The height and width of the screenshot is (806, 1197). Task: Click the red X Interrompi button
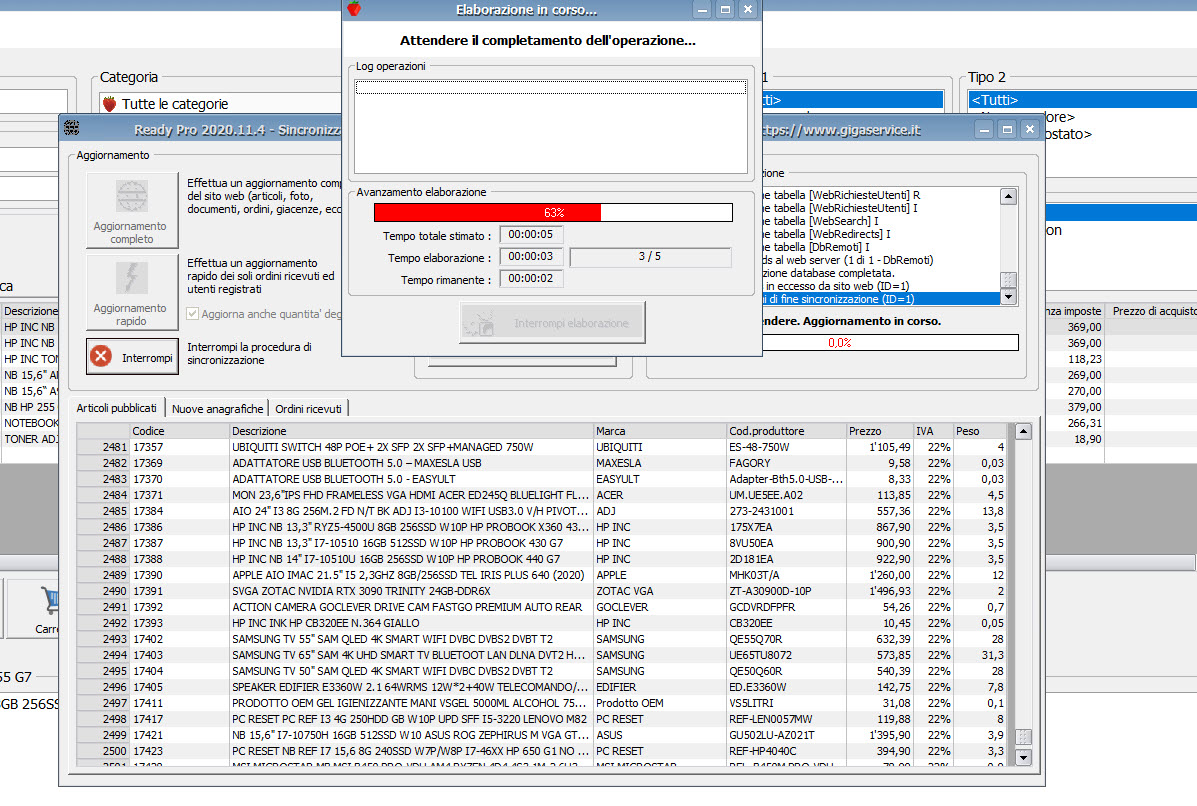coord(132,356)
